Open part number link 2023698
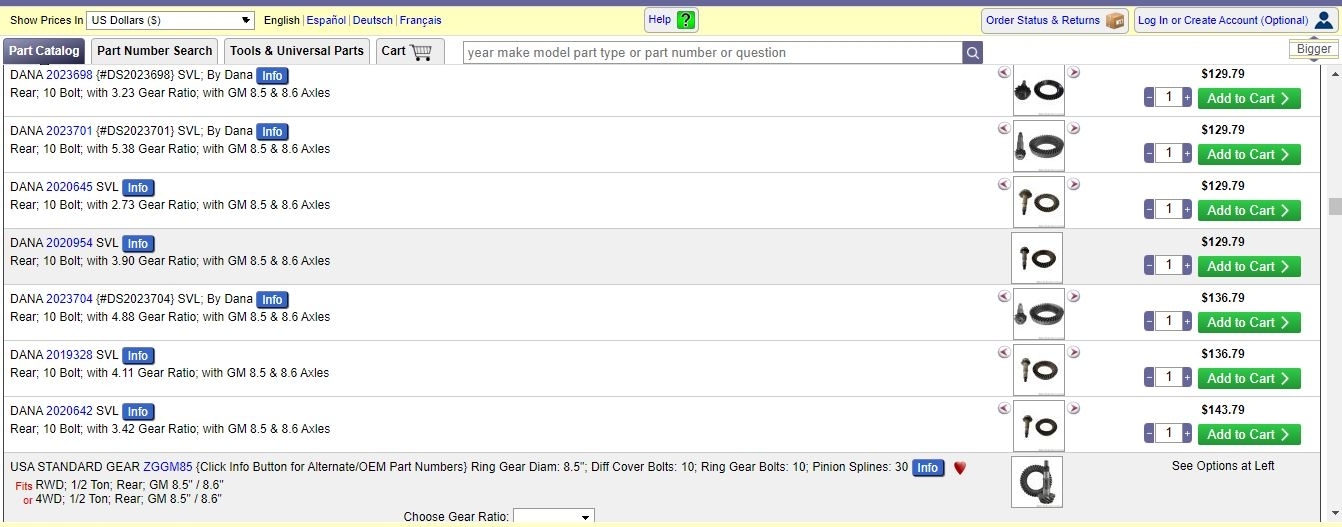The image size is (1342, 527). [69, 75]
